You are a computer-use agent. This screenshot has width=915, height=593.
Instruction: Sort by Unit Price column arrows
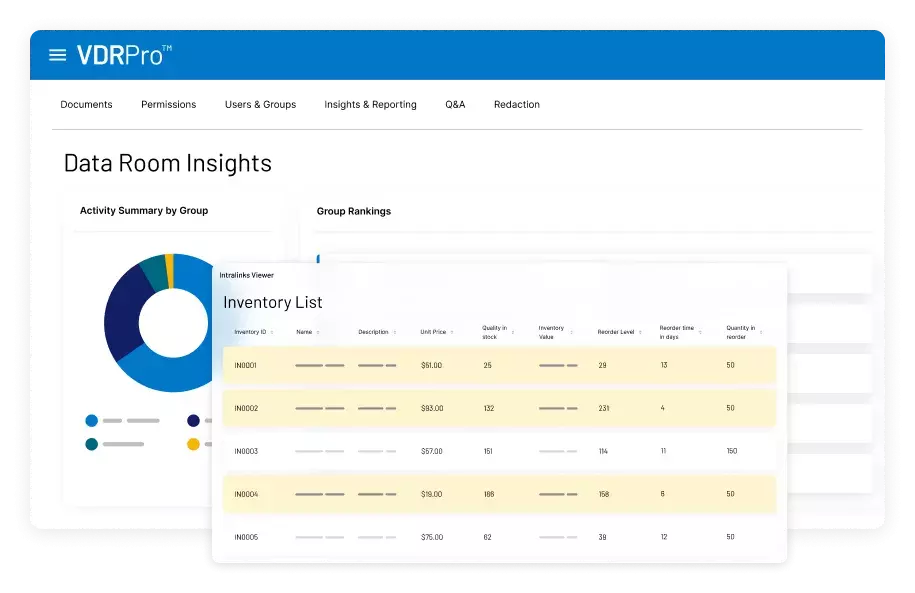(452, 332)
